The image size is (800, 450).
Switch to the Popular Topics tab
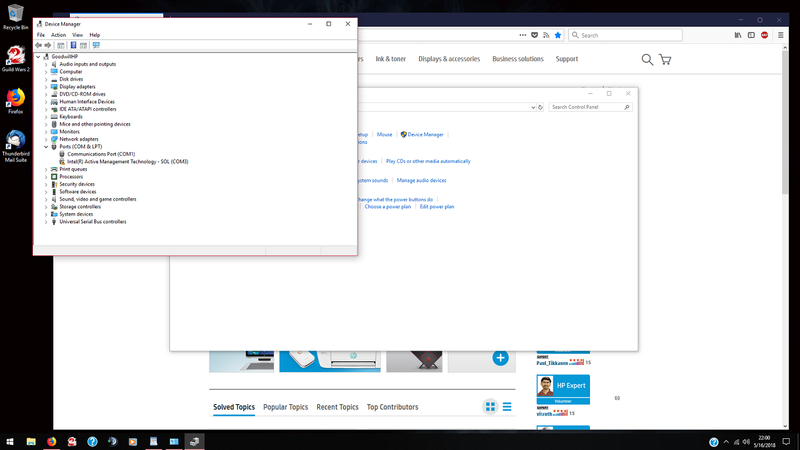click(285, 407)
